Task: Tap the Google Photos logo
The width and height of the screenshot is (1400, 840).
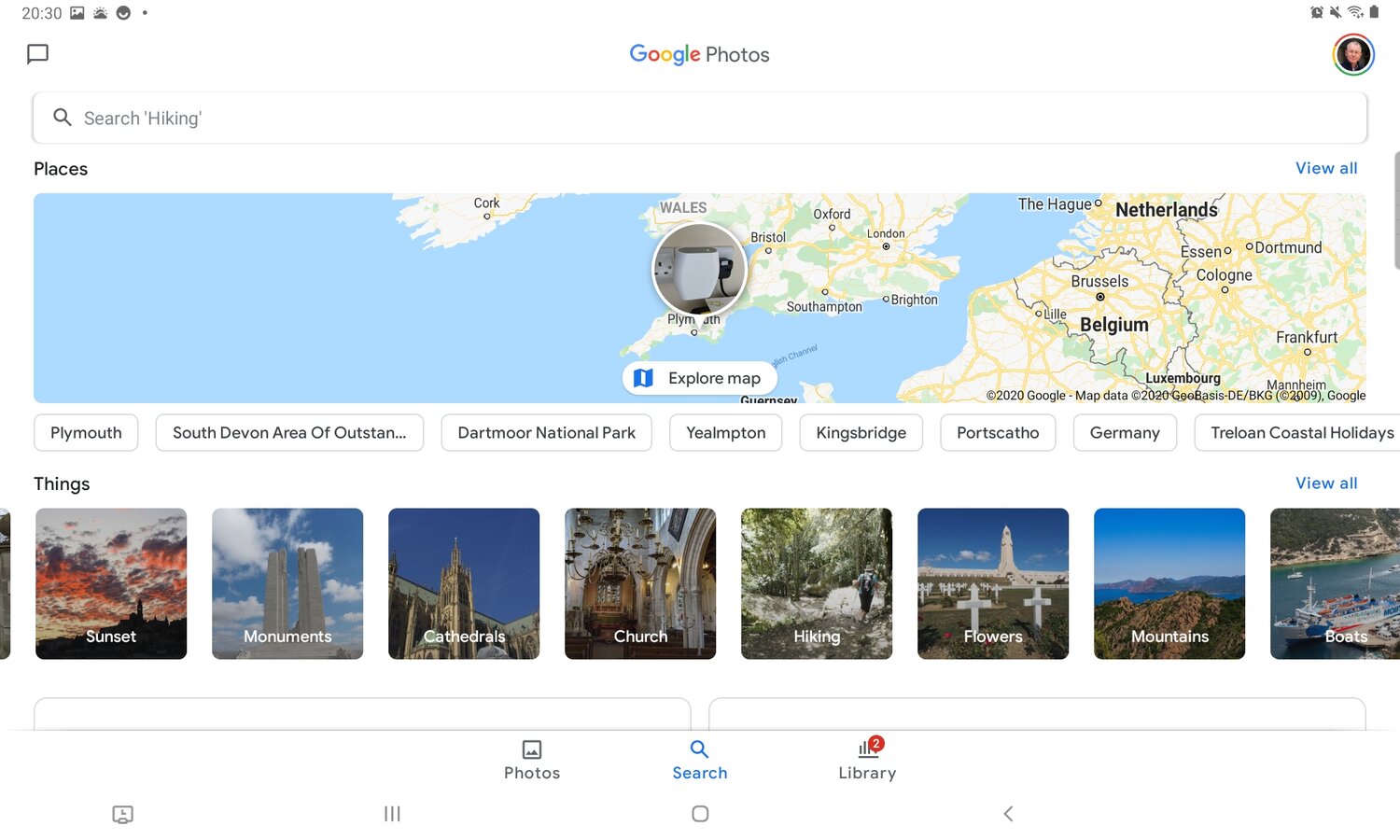Action: (699, 54)
